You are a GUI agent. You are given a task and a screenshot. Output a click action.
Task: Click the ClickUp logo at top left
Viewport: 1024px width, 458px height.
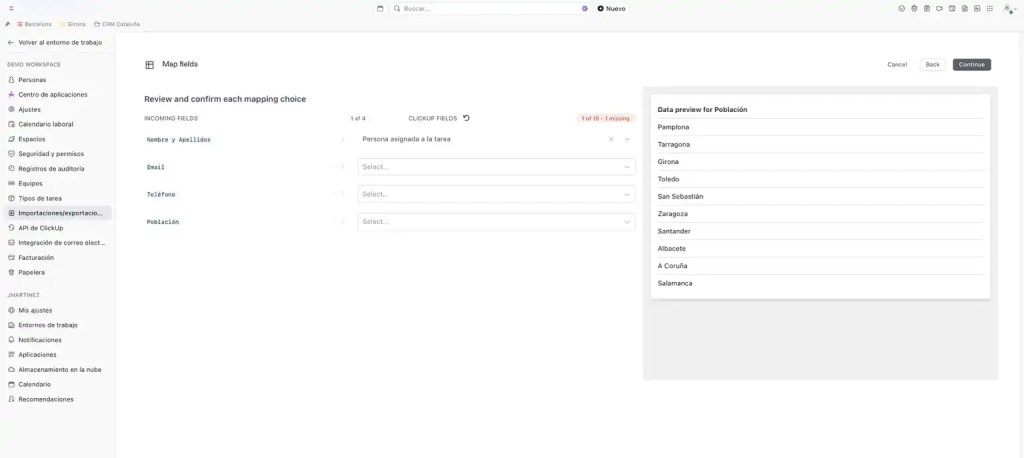[x=11, y=8]
